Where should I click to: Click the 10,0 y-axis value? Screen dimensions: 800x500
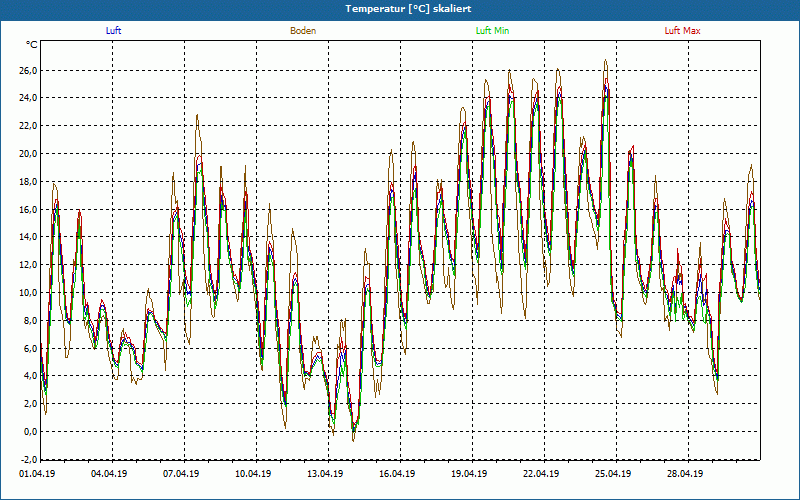pos(28,292)
